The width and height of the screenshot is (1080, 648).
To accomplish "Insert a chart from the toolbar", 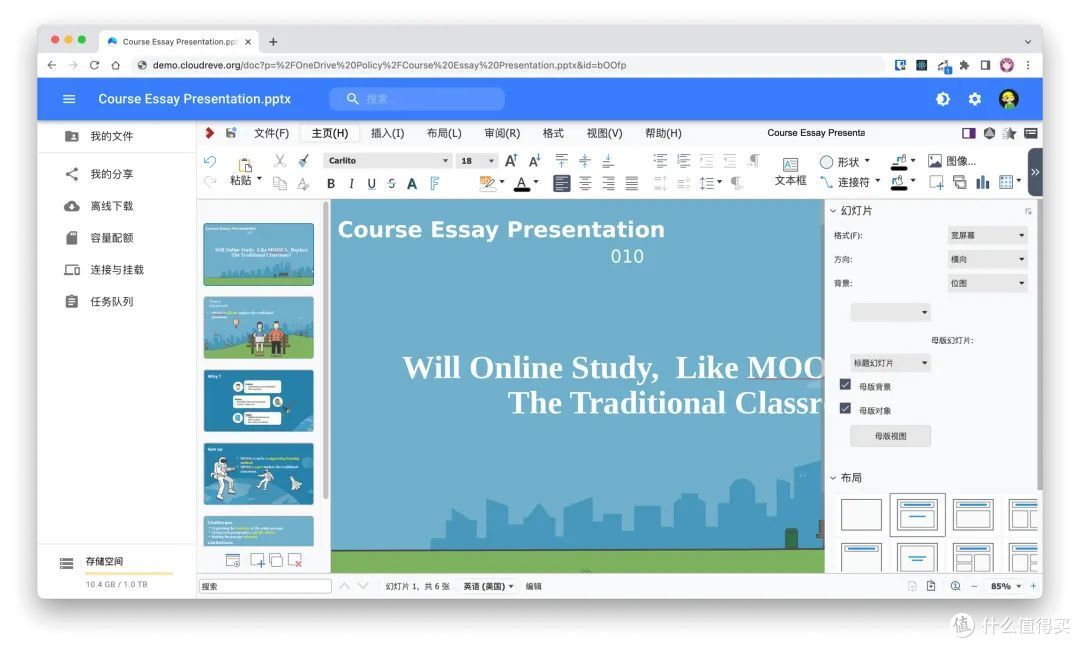I will tap(982, 182).
